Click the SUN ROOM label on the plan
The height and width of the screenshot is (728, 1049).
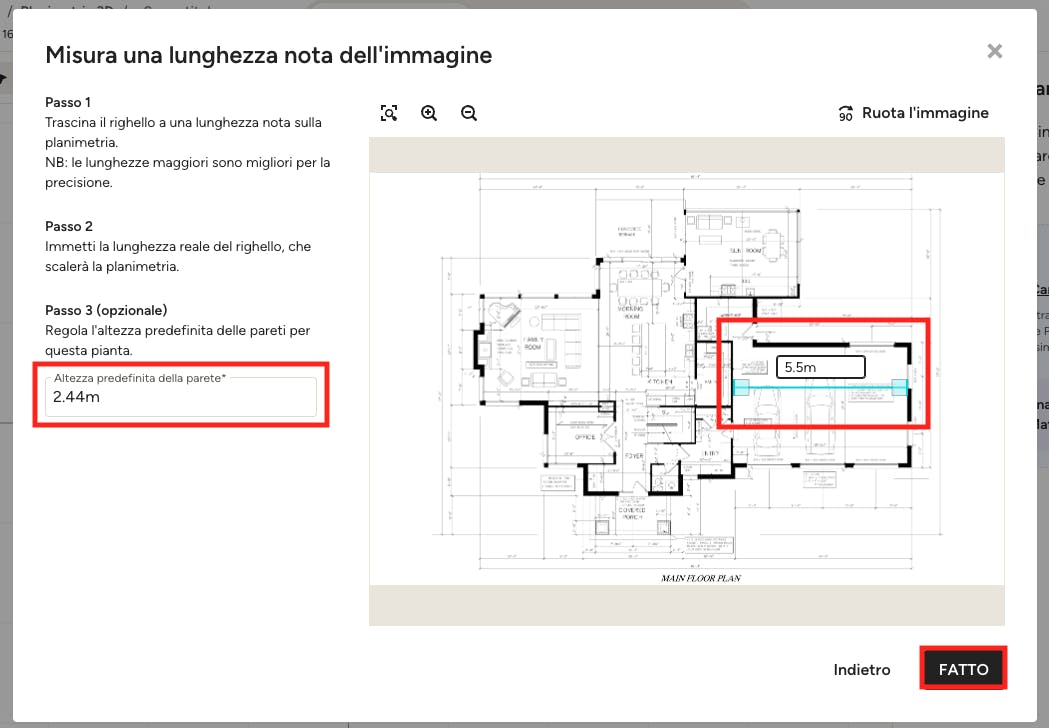[745, 250]
